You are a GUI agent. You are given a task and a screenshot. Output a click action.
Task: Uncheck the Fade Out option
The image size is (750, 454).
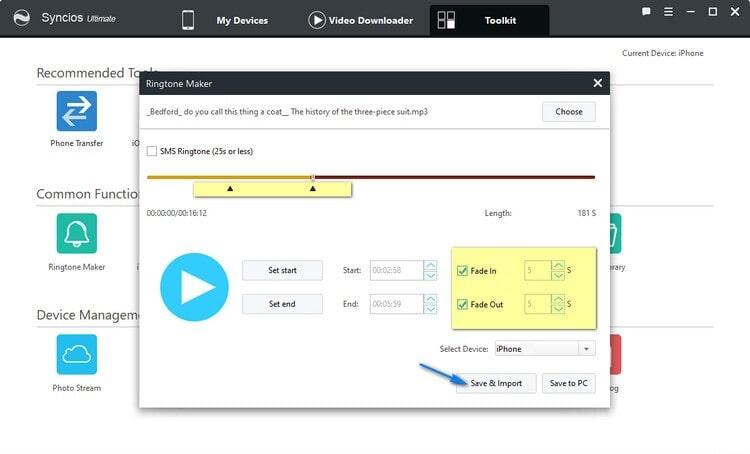(461, 304)
